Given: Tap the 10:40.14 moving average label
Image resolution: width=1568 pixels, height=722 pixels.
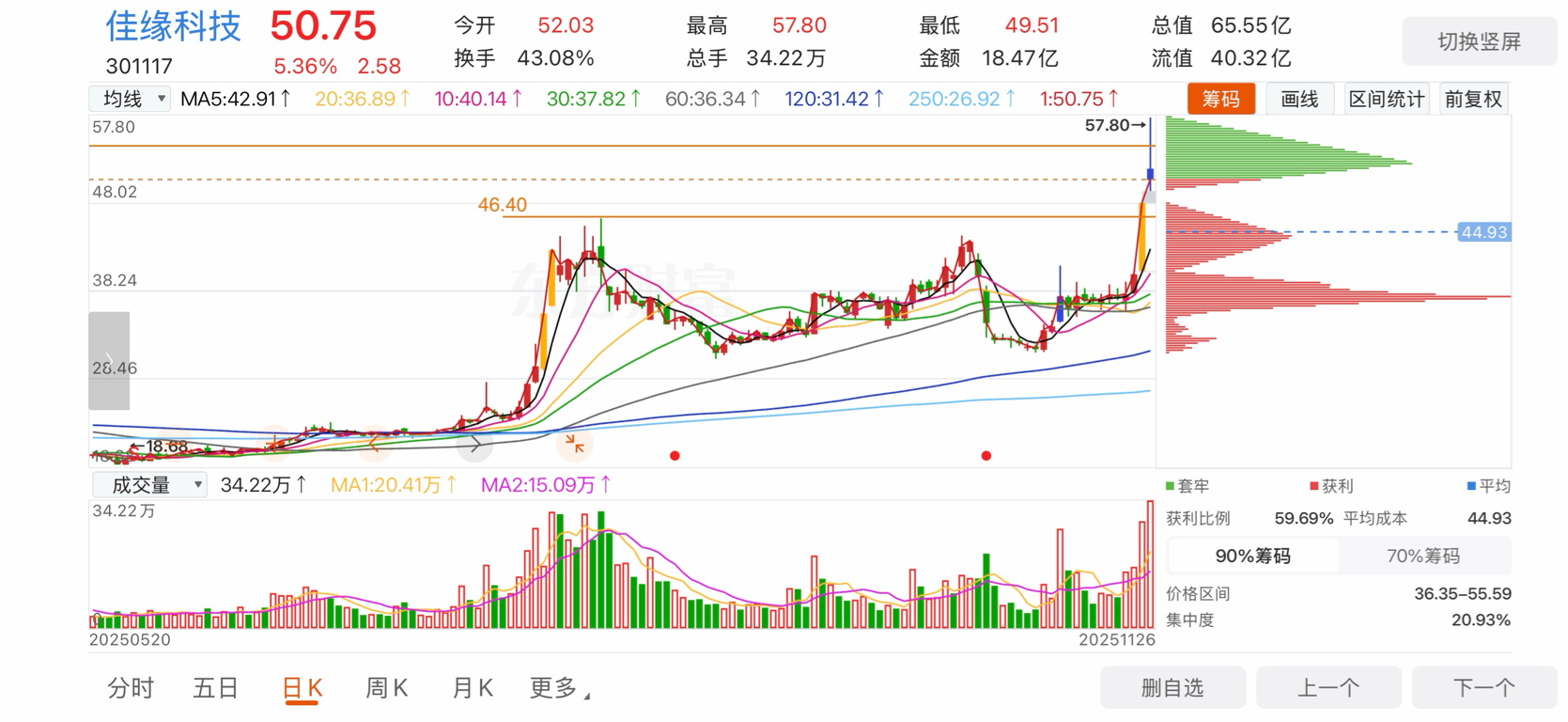Looking at the screenshot, I should (x=478, y=99).
